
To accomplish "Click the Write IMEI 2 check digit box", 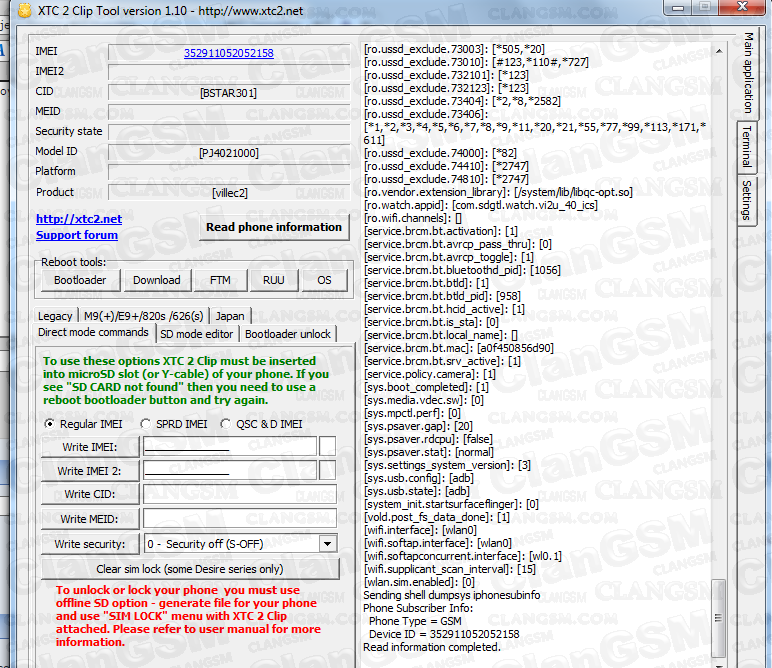I will coord(327,470).
